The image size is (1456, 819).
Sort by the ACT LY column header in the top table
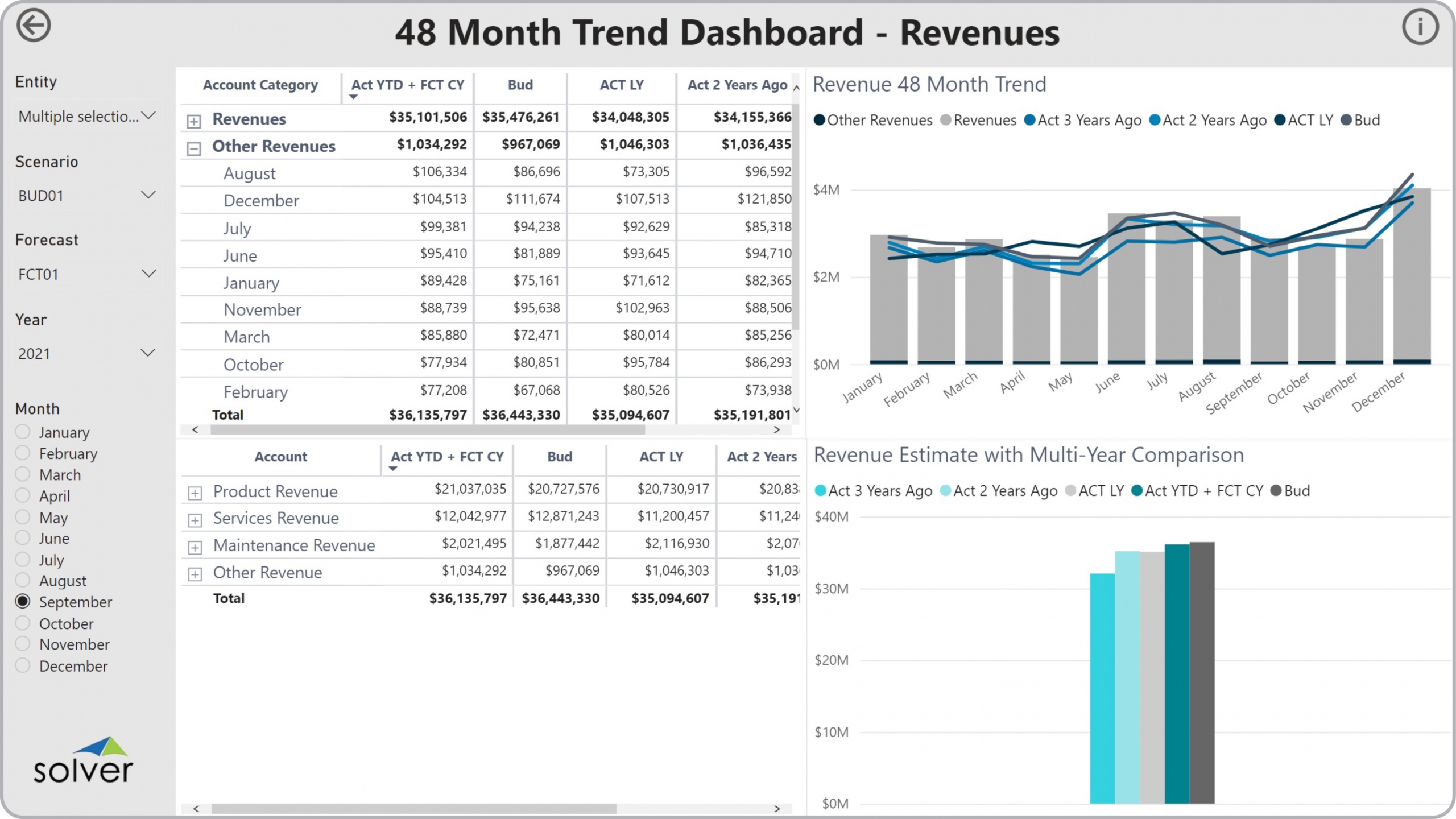pyautogui.click(x=621, y=85)
